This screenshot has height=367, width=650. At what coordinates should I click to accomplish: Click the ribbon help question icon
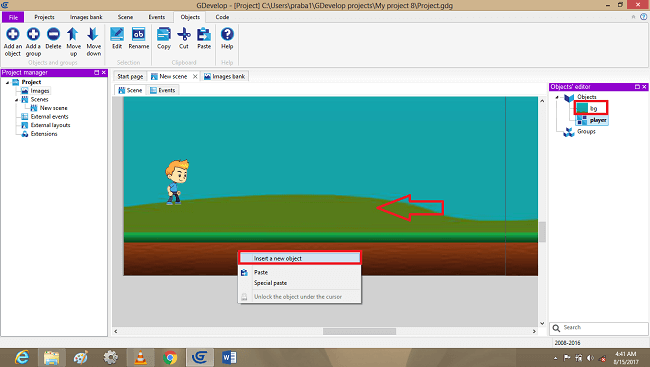[643, 17]
